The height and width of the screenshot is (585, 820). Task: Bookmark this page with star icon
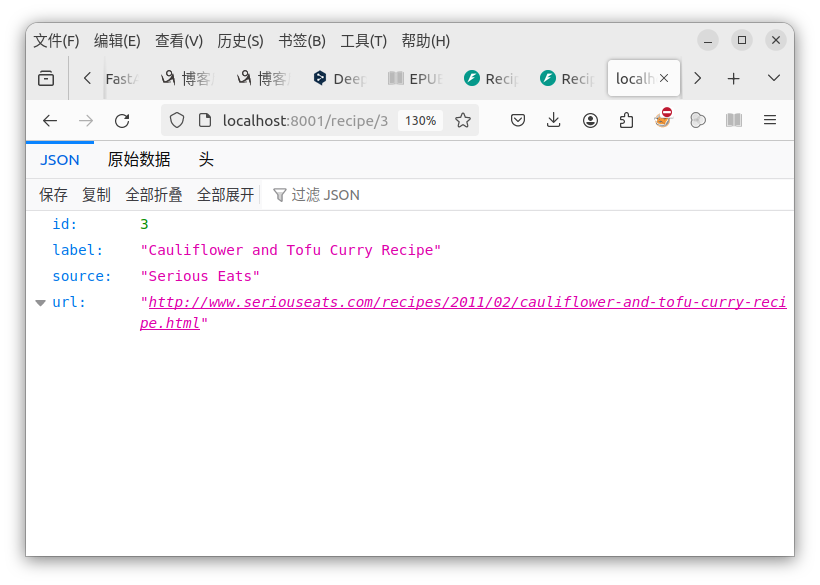click(463, 121)
